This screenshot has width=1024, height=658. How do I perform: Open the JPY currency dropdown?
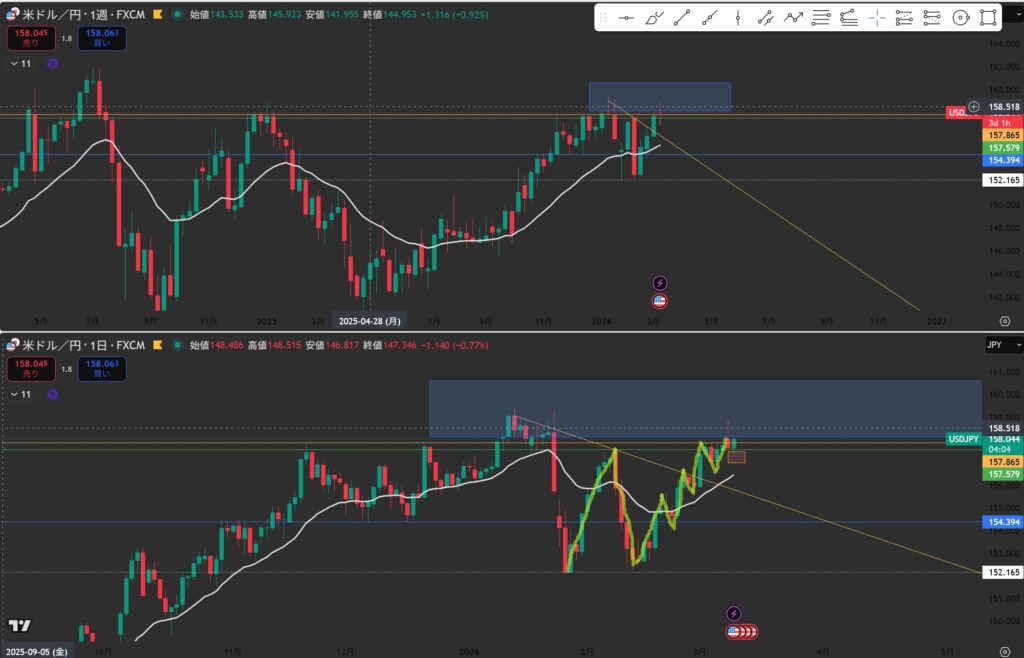click(1003, 344)
